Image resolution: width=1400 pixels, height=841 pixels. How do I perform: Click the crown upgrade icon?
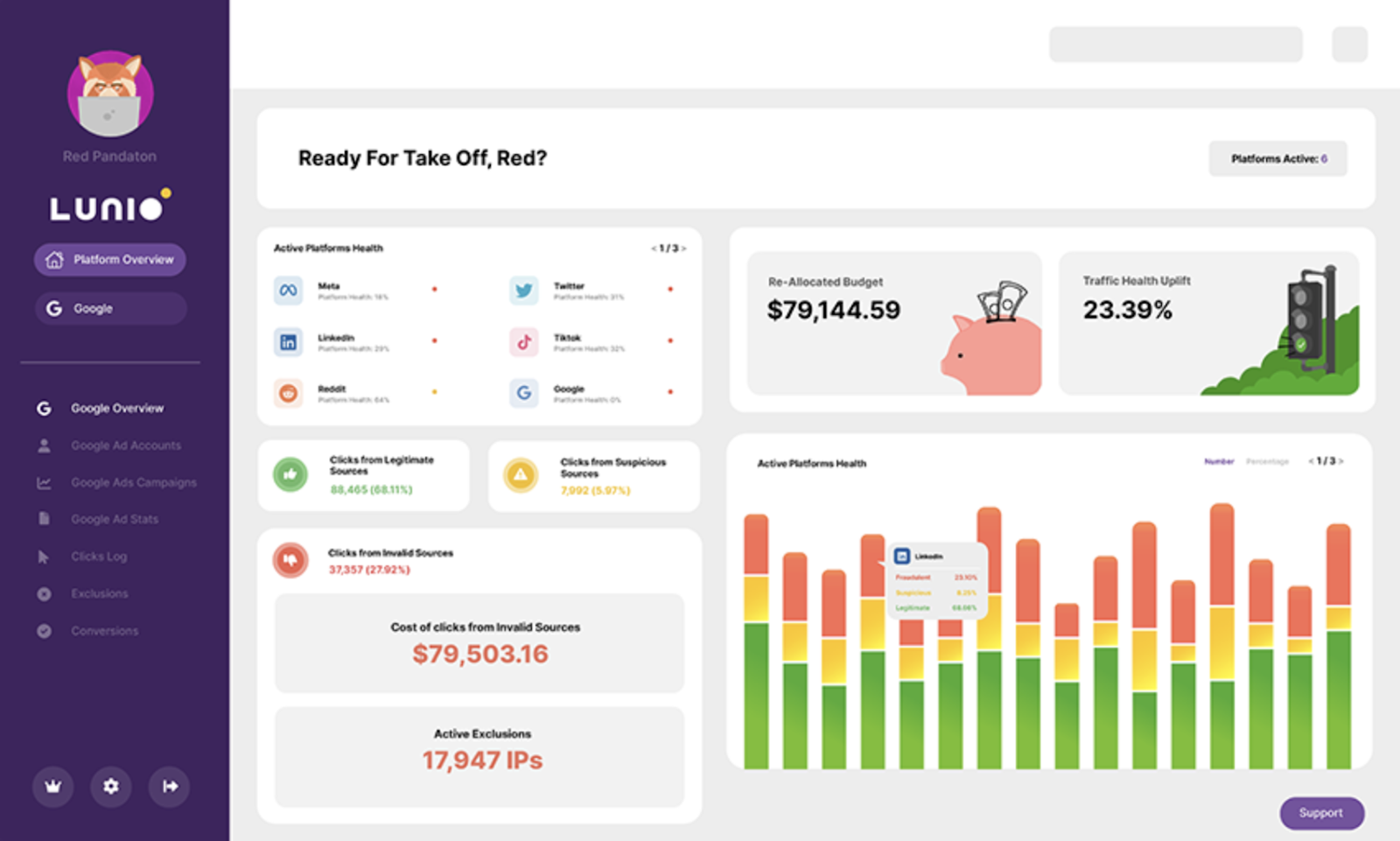53,786
